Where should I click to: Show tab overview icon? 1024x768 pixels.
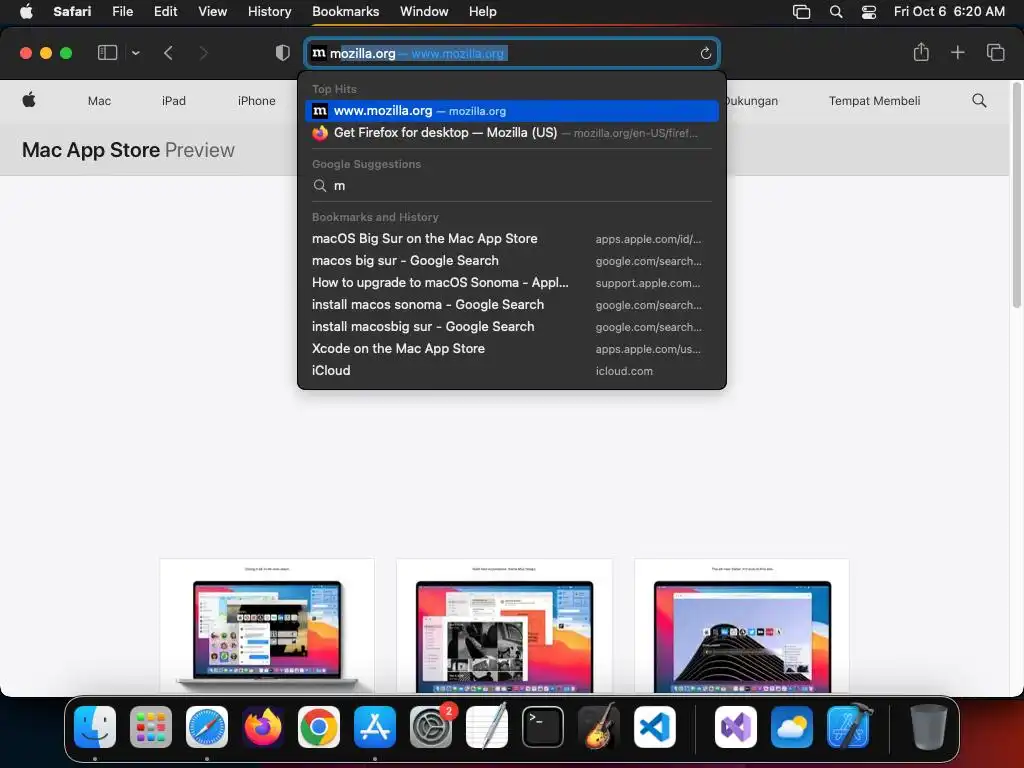[x=995, y=52]
